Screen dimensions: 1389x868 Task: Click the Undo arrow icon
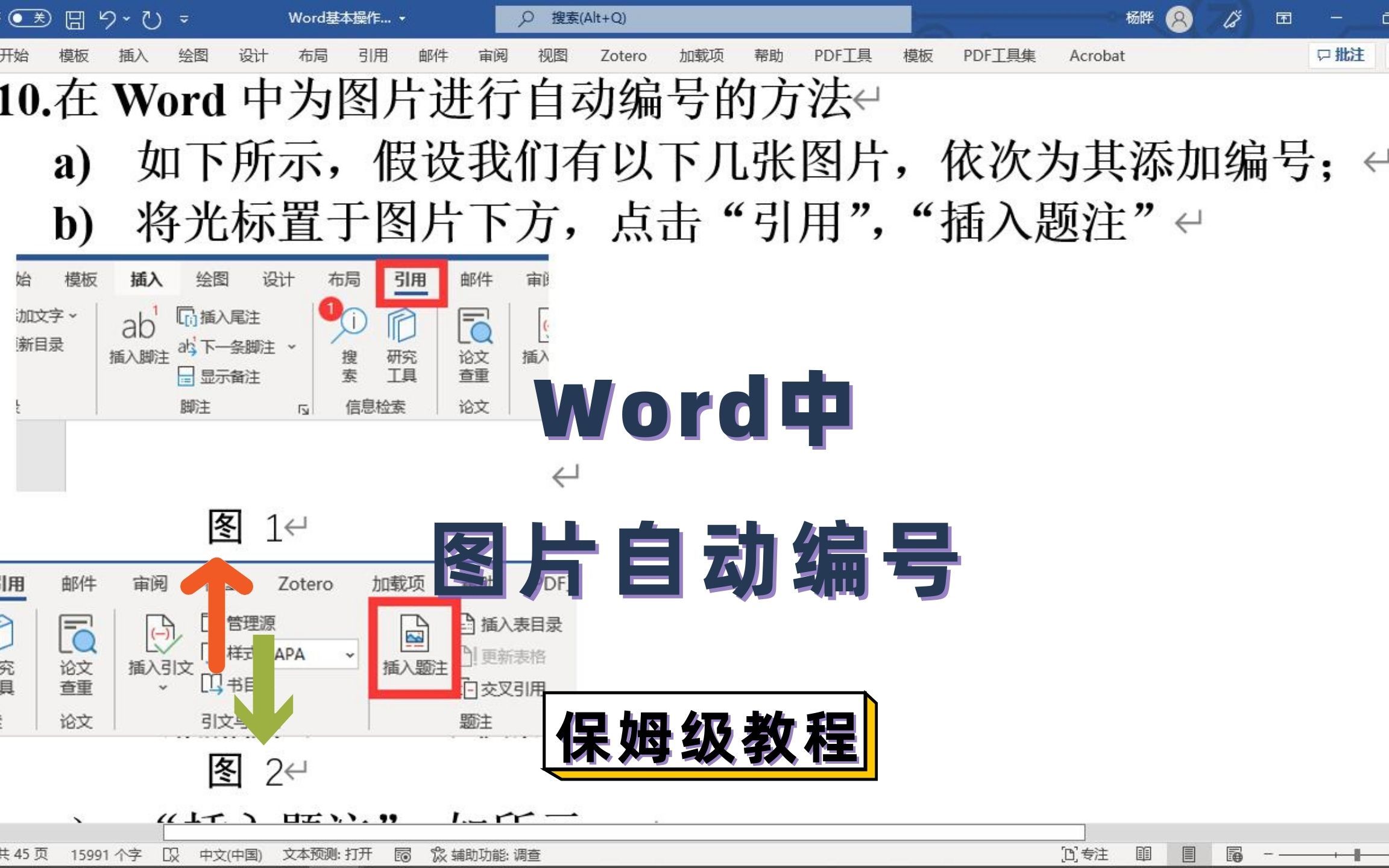108,19
